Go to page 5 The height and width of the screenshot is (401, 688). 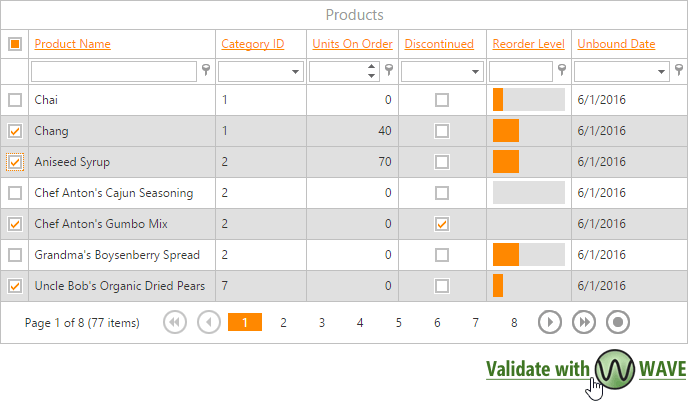[398, 322]
